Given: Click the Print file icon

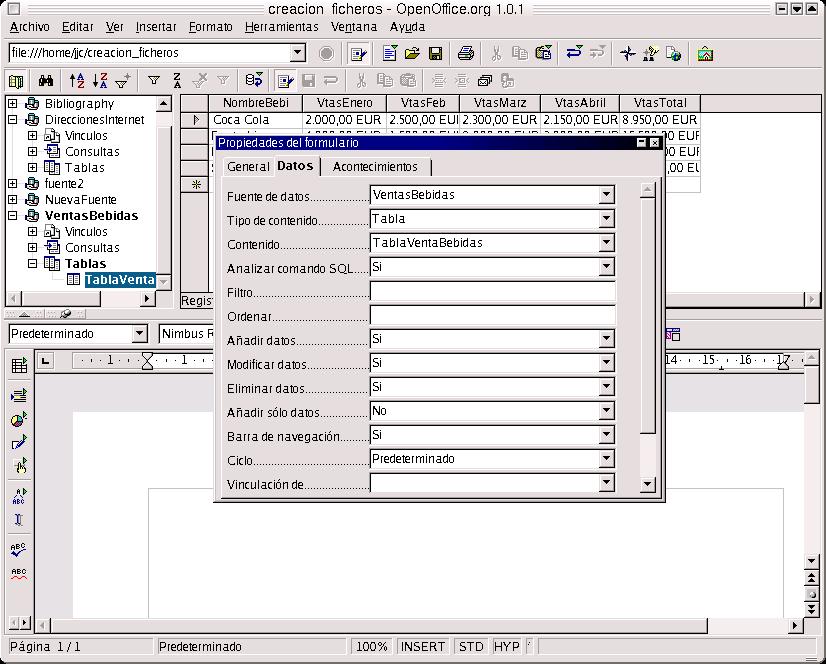Looking at the screenshot, I should [x=465, y=54].
